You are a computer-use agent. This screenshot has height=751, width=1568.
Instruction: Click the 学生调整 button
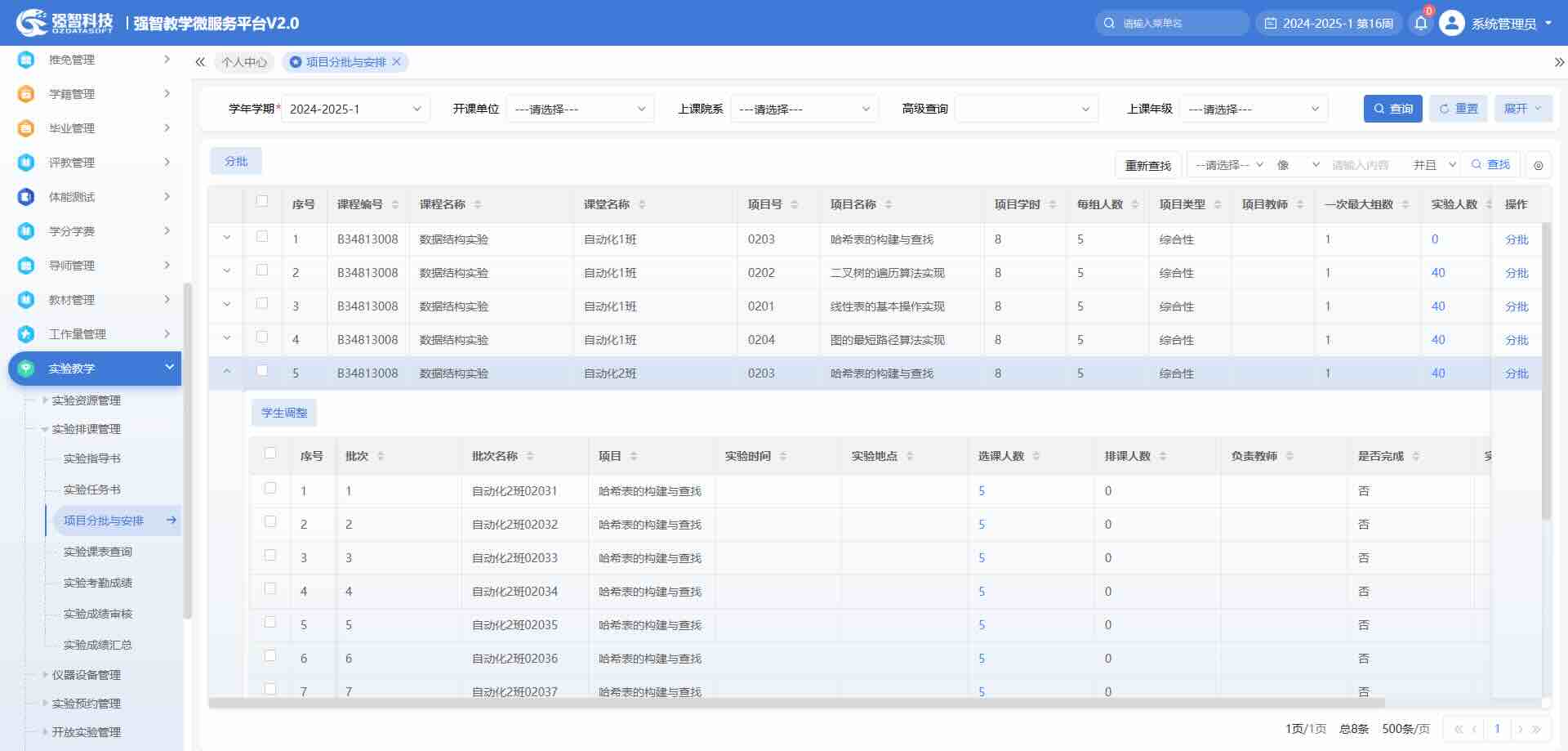pyautogui.click(x=284, y=413)
